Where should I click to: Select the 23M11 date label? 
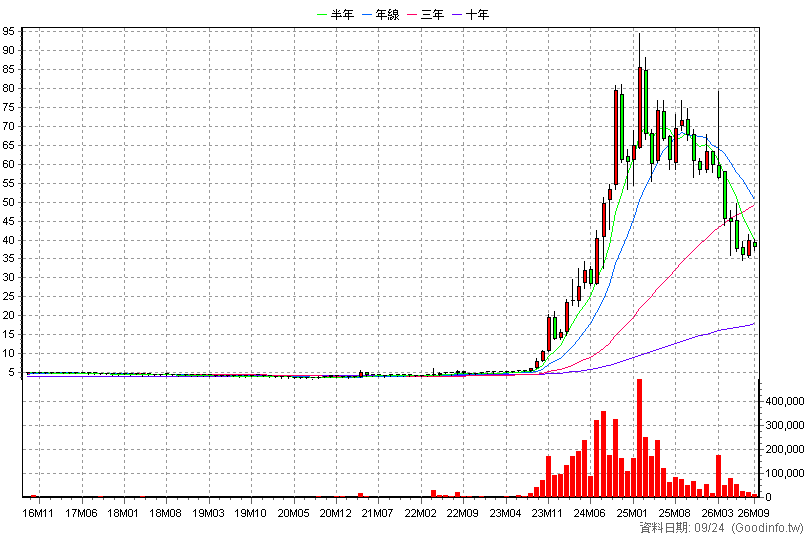[x=547, y=513]
